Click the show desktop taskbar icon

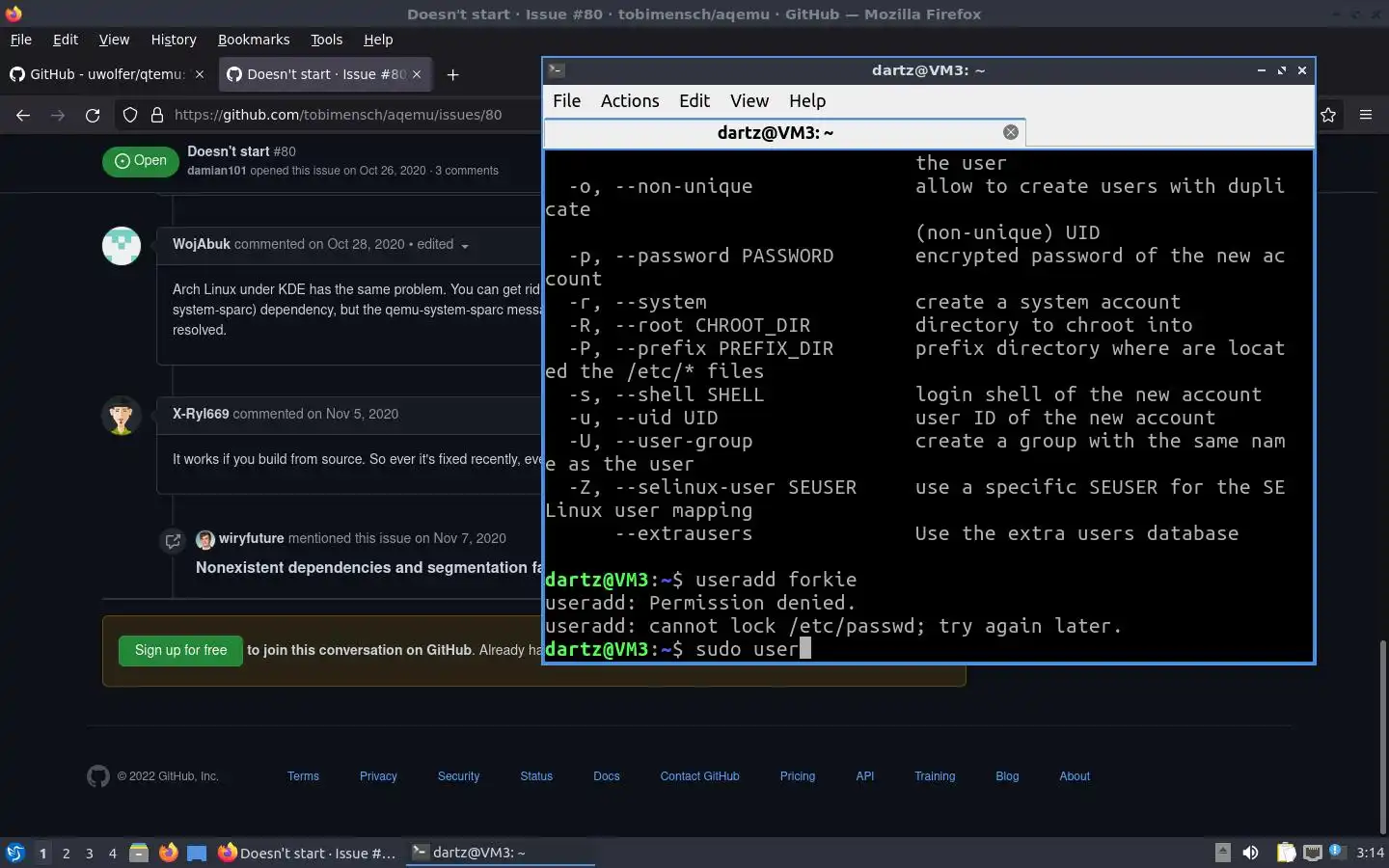tap(197, 853)
